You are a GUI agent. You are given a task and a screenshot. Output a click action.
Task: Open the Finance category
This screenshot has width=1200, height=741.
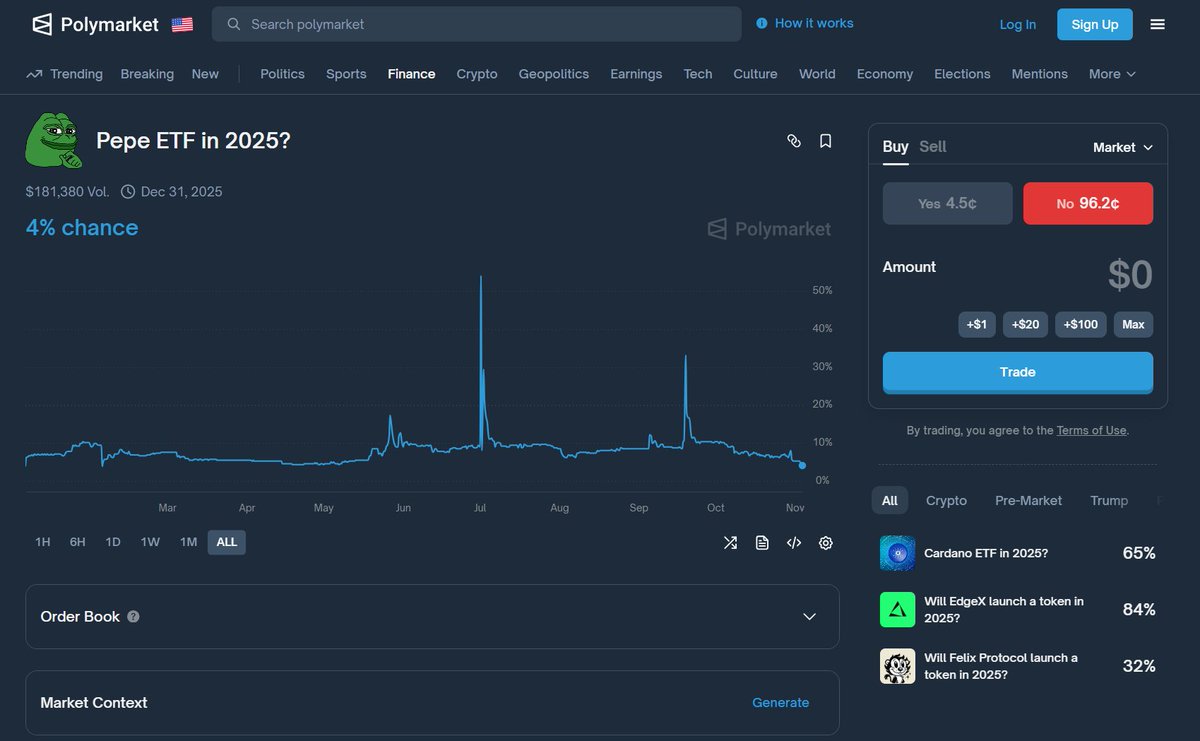(411, 74)
